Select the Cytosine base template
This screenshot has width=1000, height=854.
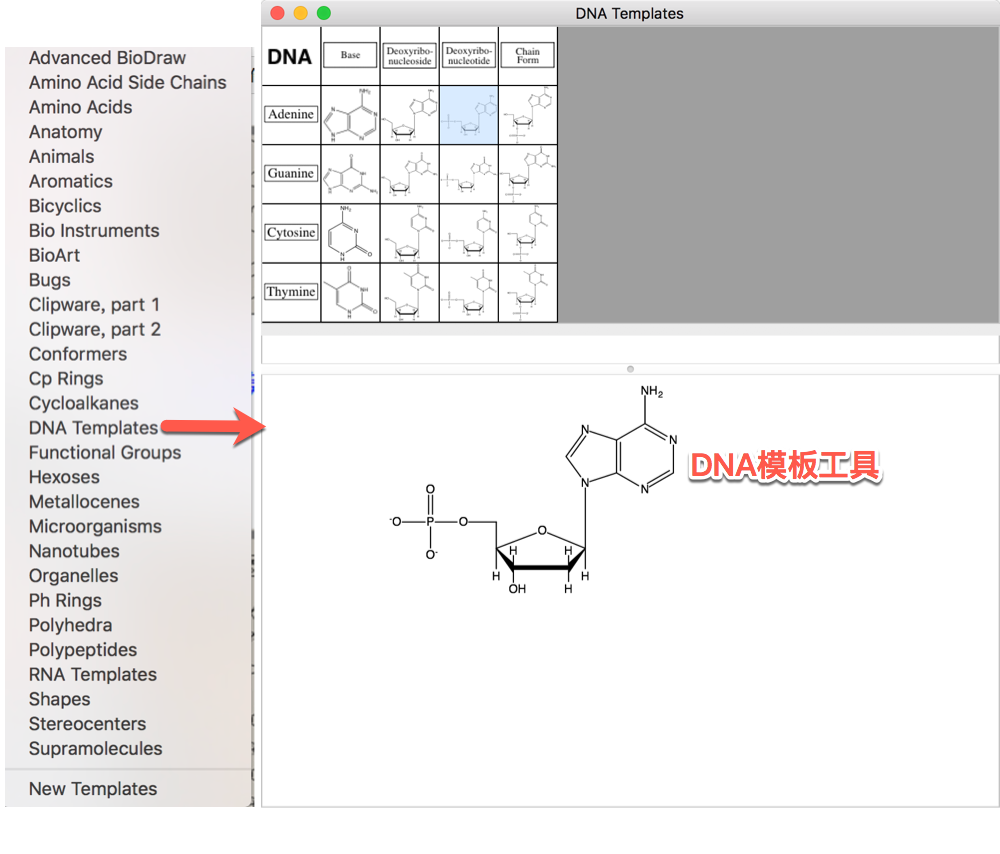coord(350,233)
